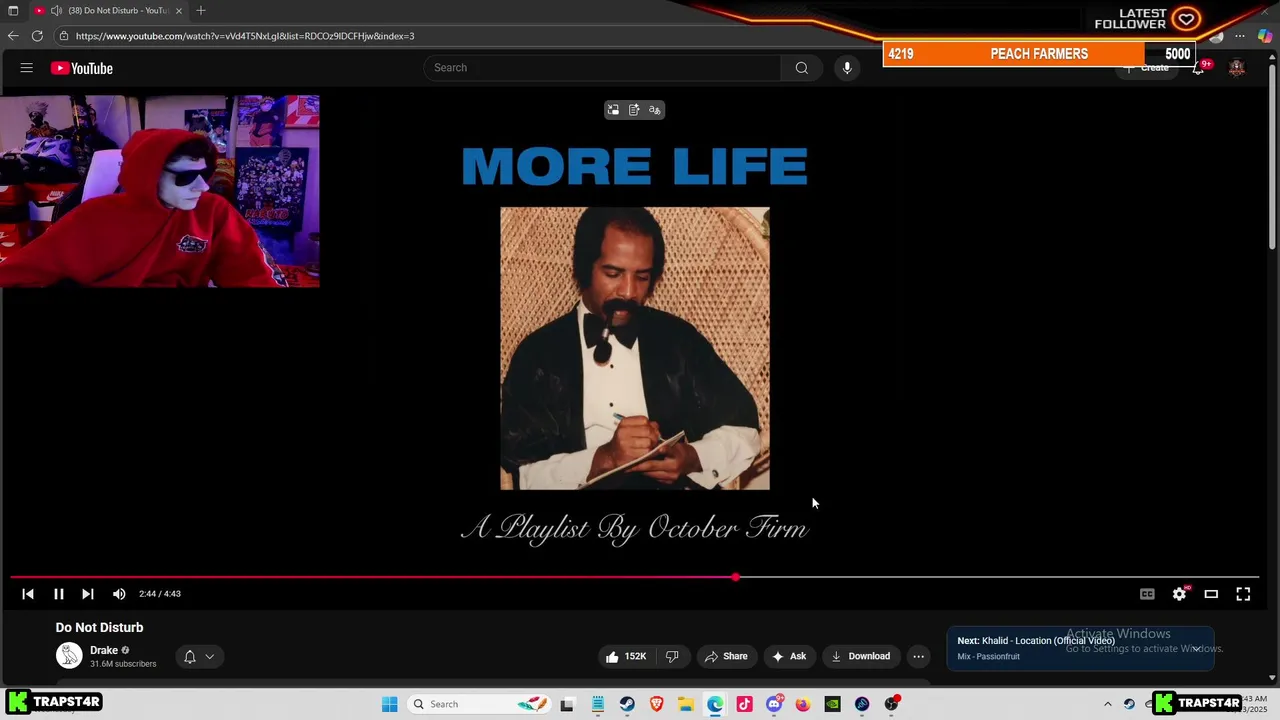Open Brave browser from the taskbar
Image resolution: width=1280 pixels, height=720 pixels.
click(657, 704)
